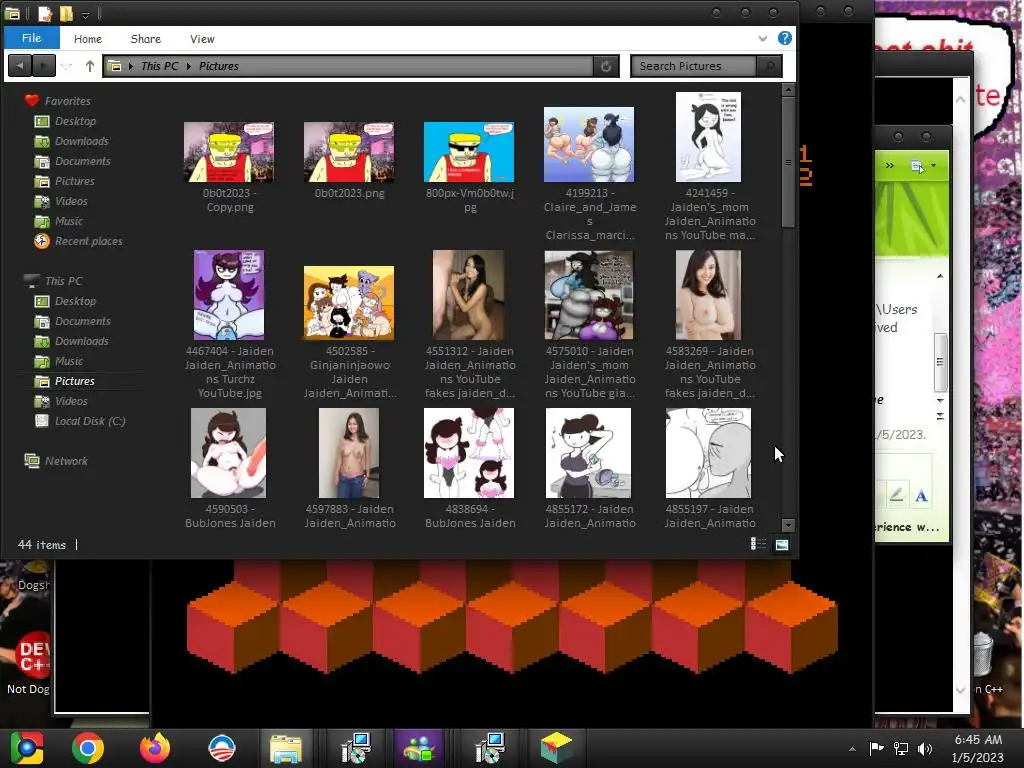Open Action Center from the flag tray icon
The width and height of the screenshot is (1024, 768).
click(876, 748)
